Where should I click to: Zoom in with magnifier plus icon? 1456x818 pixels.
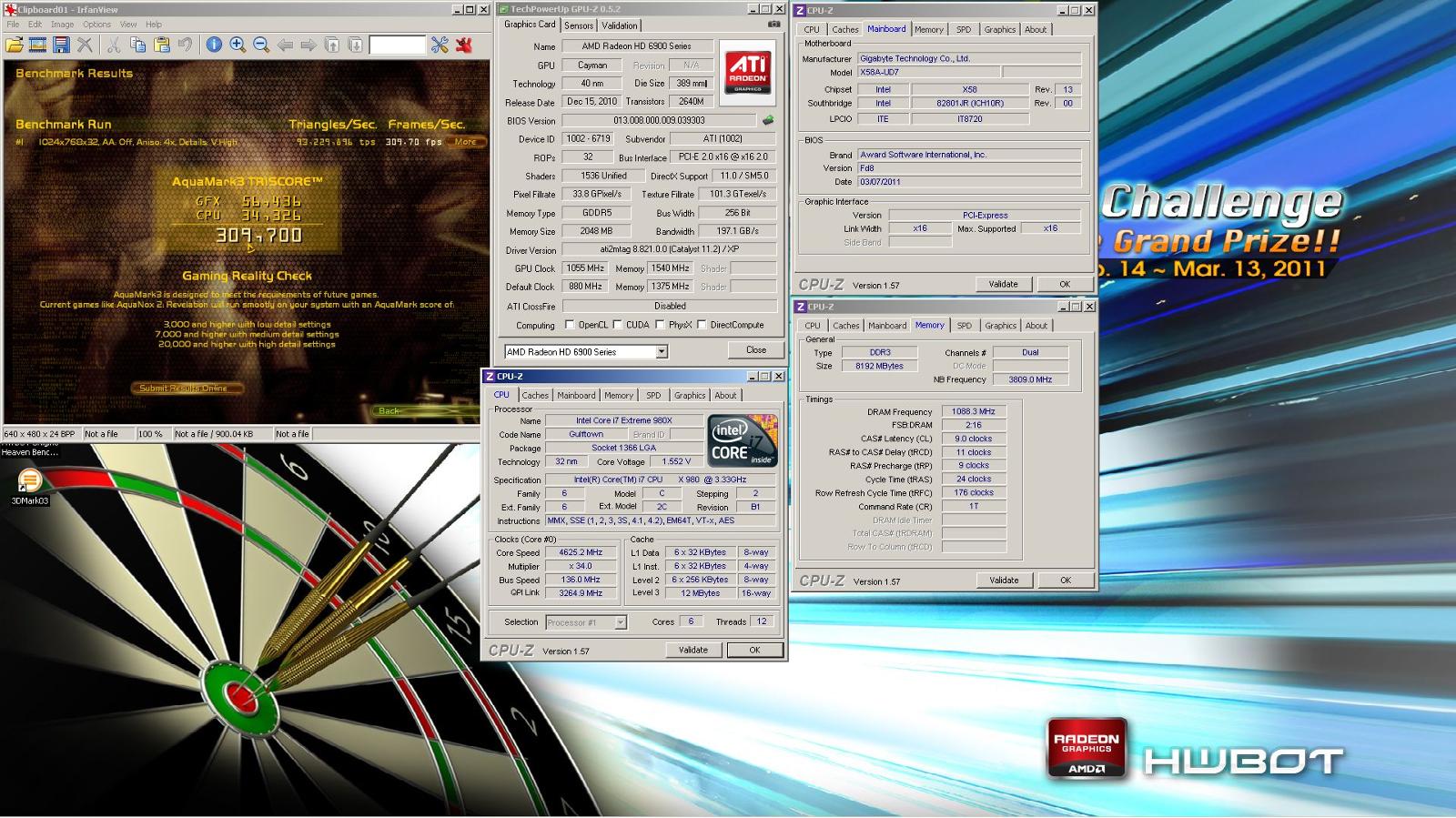coord(238,45)
